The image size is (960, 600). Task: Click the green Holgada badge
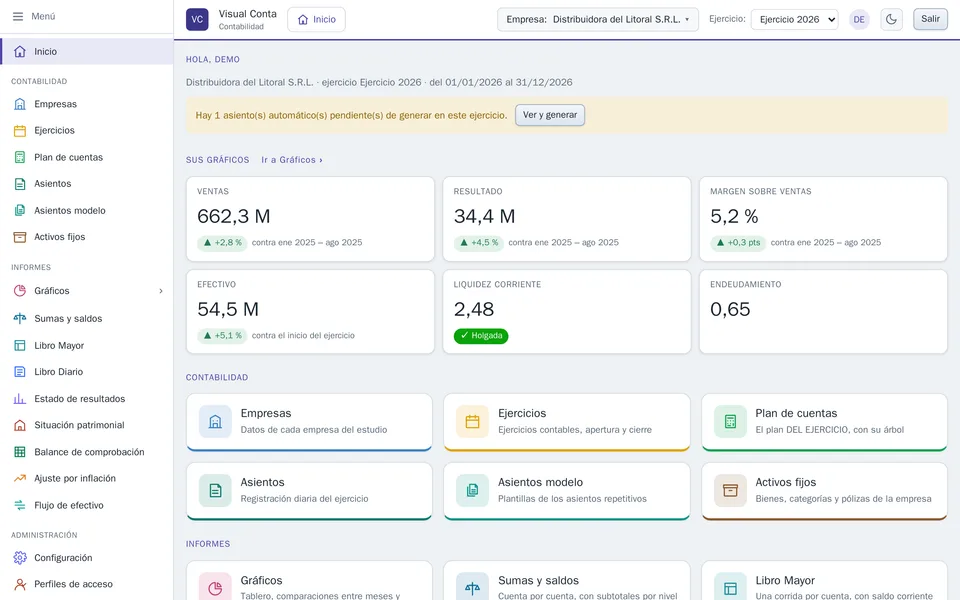pos(481,336)
